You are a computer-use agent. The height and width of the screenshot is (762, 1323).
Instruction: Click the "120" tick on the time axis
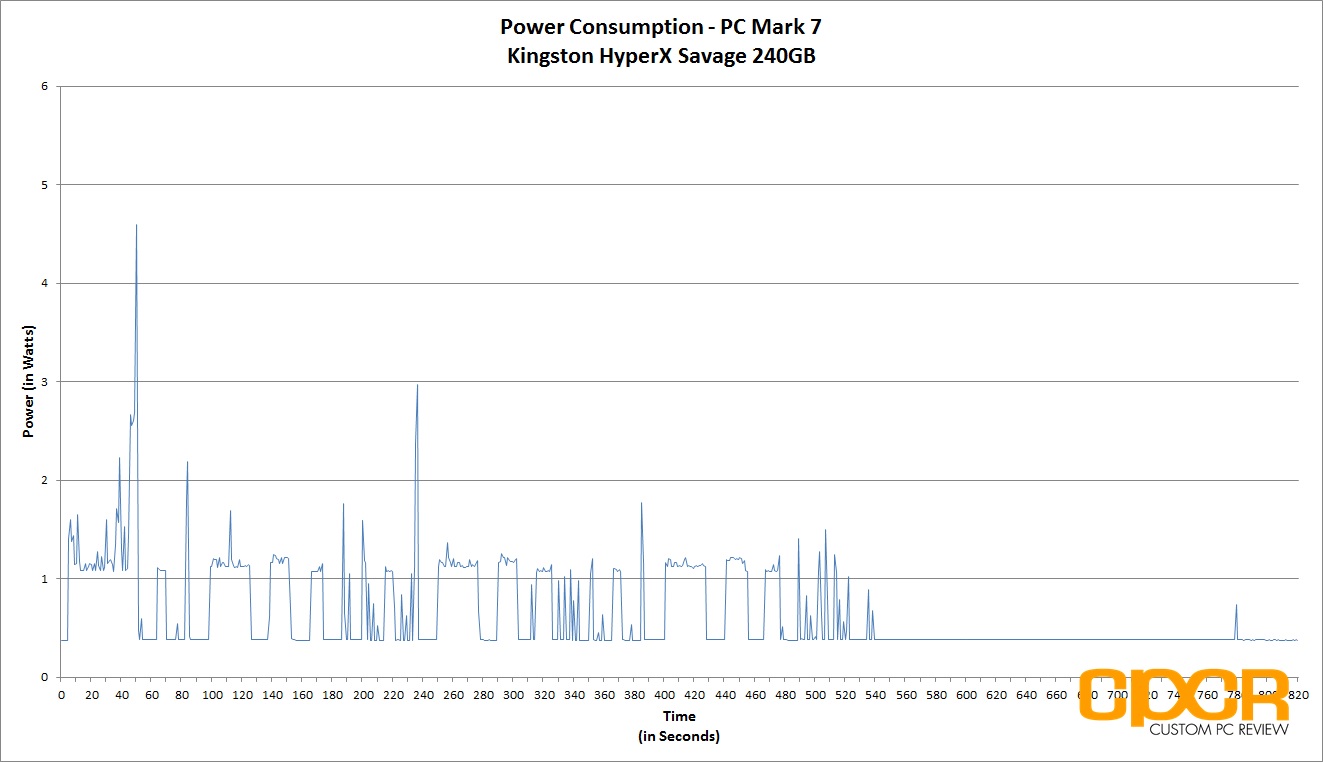pos(242,694)
